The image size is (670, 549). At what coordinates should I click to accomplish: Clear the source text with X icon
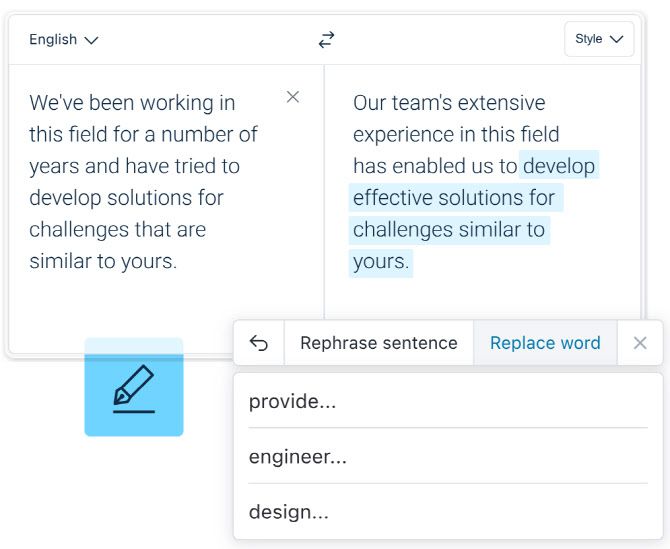point(293,97)
